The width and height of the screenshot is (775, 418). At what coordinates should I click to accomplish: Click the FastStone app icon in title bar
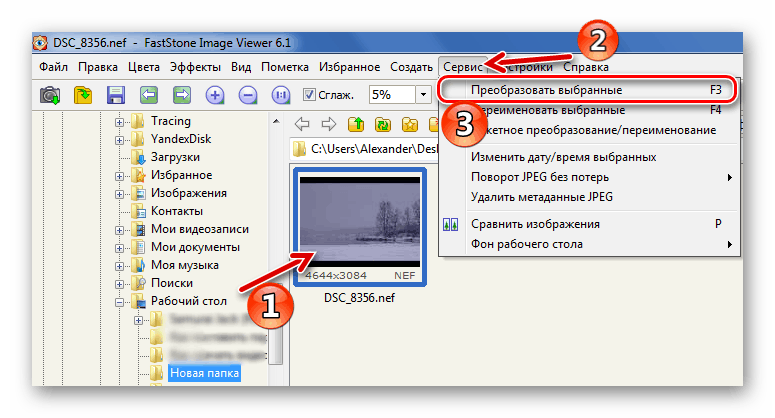[x=41, y=43]
